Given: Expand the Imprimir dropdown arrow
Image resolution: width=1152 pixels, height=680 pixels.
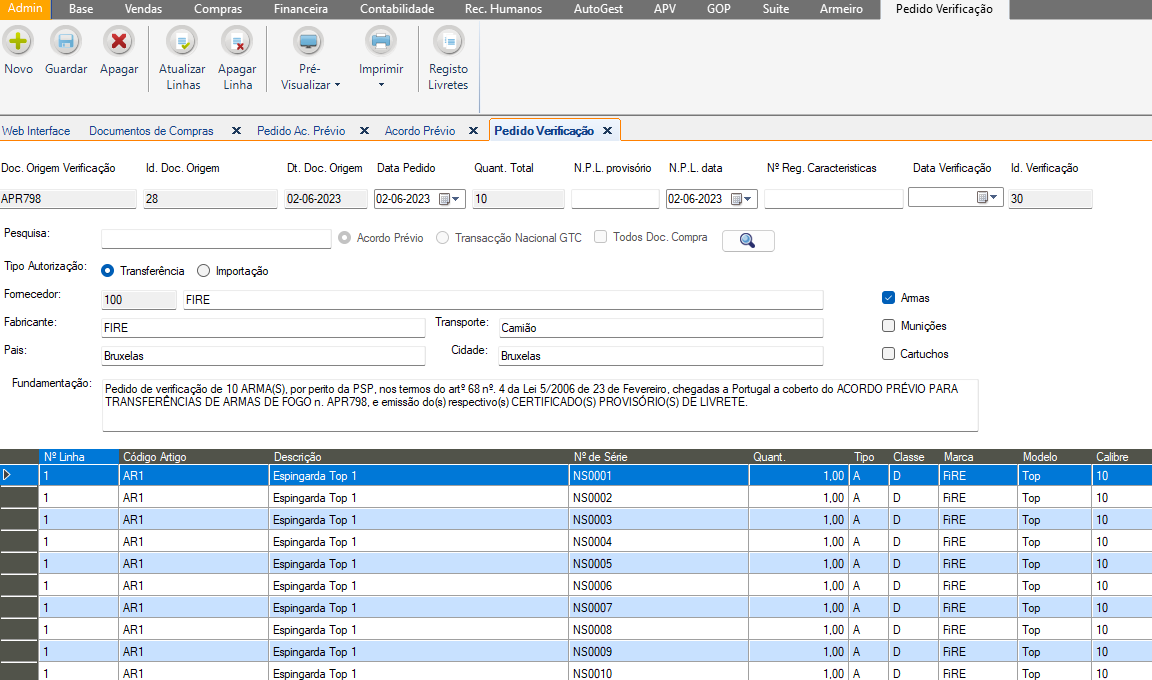Looking at the screenshot, I should tap(381, 85).
